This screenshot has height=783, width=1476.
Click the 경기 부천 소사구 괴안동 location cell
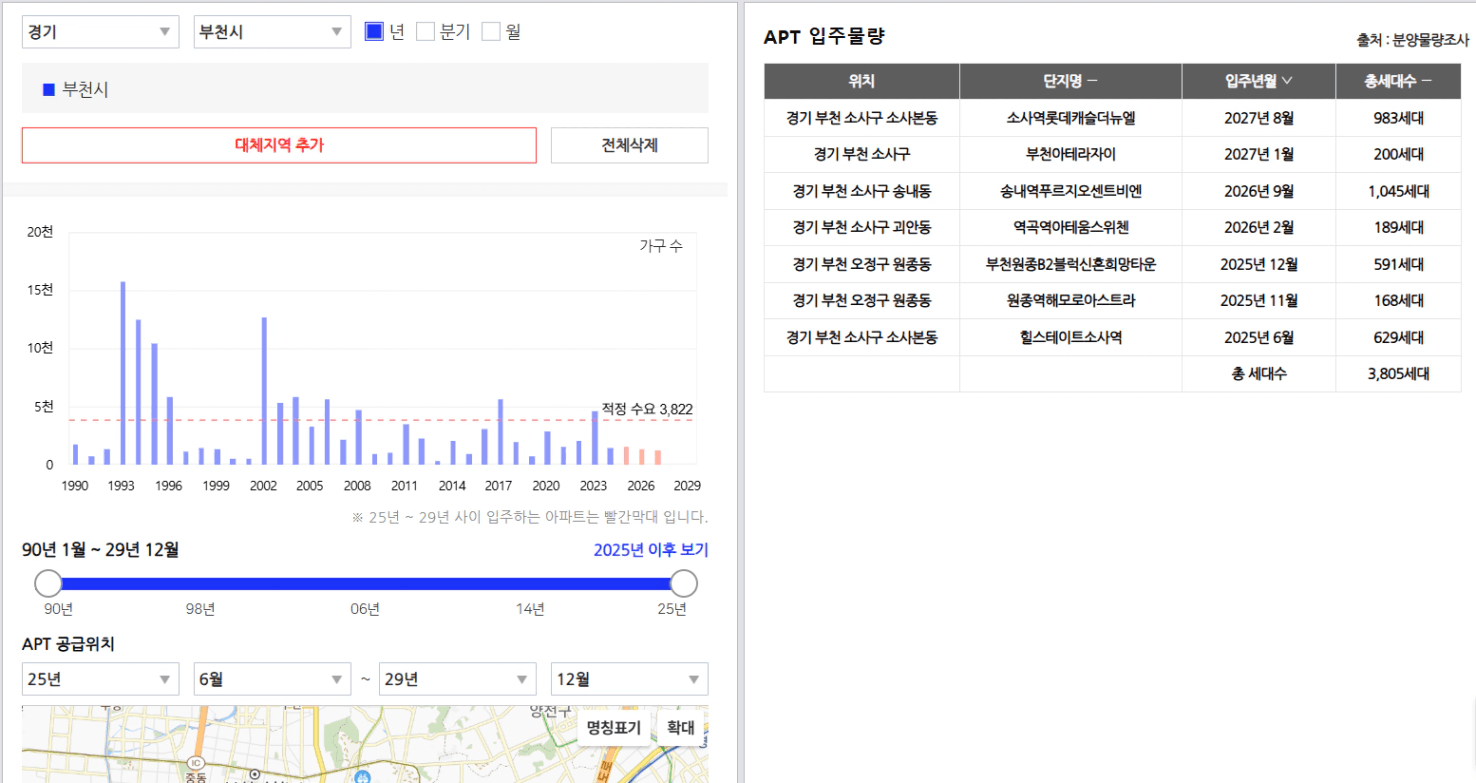coord(862,228)
